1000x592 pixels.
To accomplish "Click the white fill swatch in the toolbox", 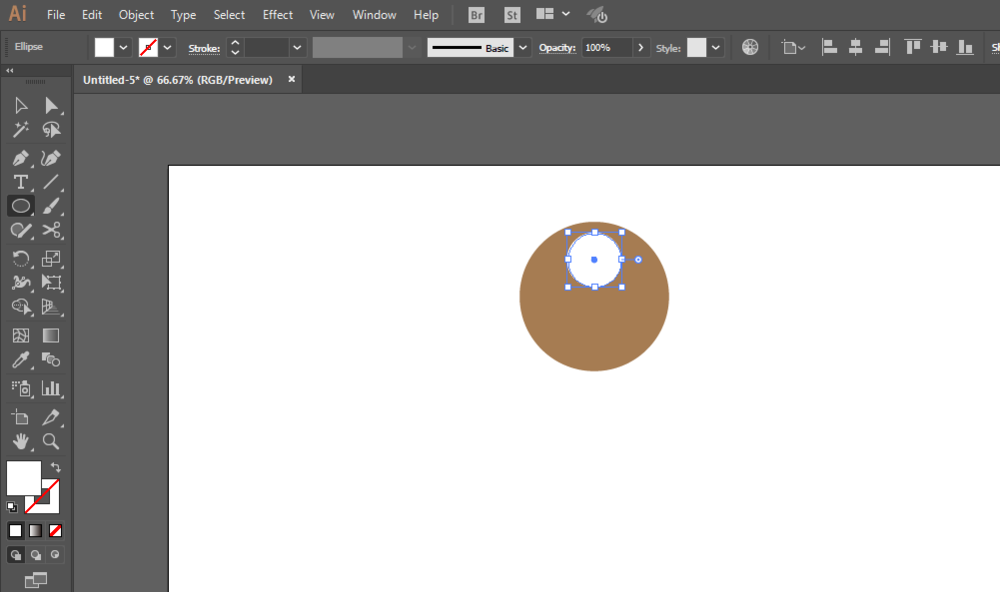I will (23, 477).
